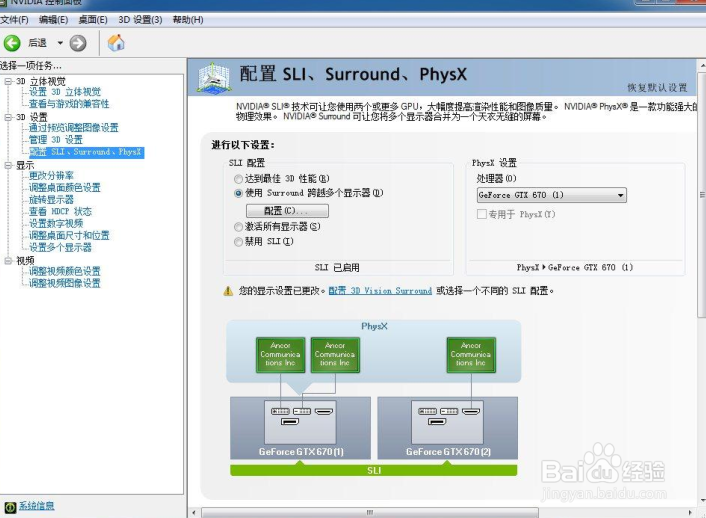Open 系统信息 link
706x518 pixels.
point(36,506)
